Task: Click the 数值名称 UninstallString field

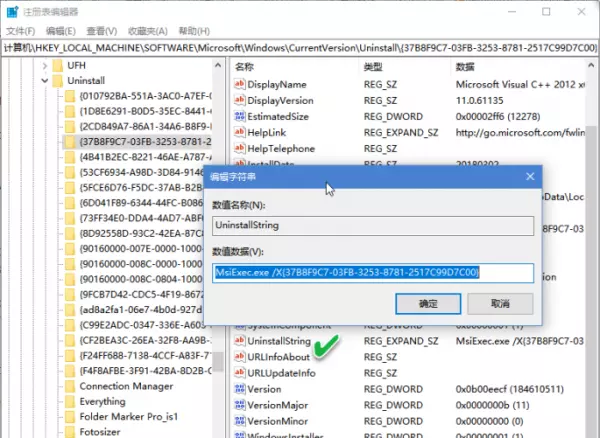Action: [x=373, y=226]
